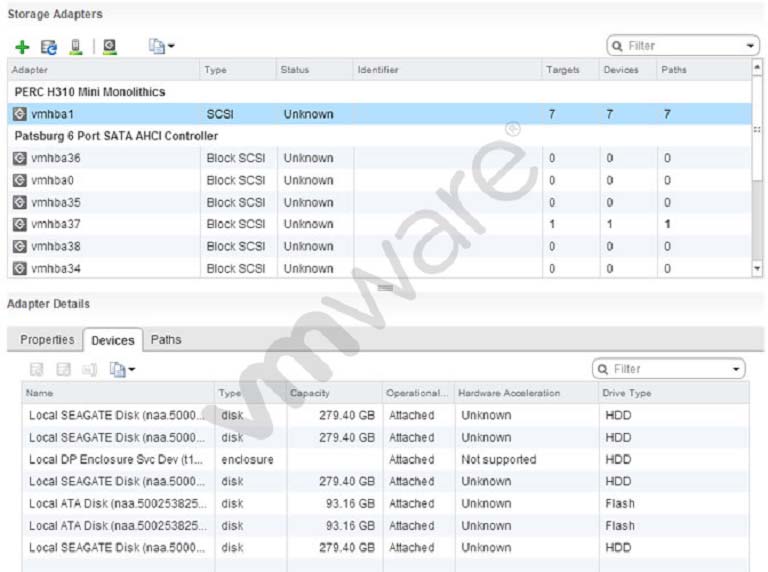Click the third disabled device toolbar icon

(x=90, y=369)
